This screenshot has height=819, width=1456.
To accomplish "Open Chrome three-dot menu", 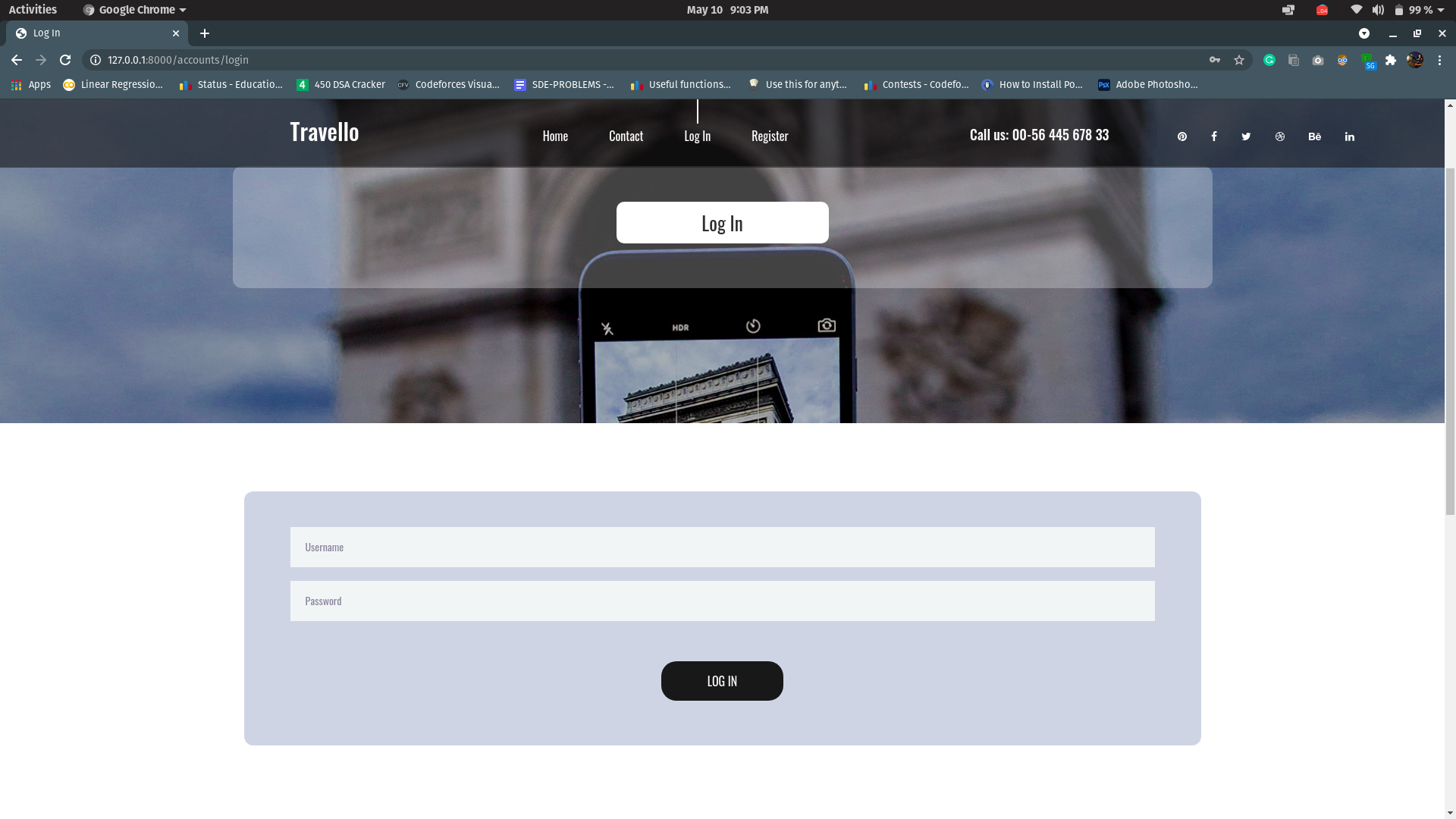I will coord(1439,60).
